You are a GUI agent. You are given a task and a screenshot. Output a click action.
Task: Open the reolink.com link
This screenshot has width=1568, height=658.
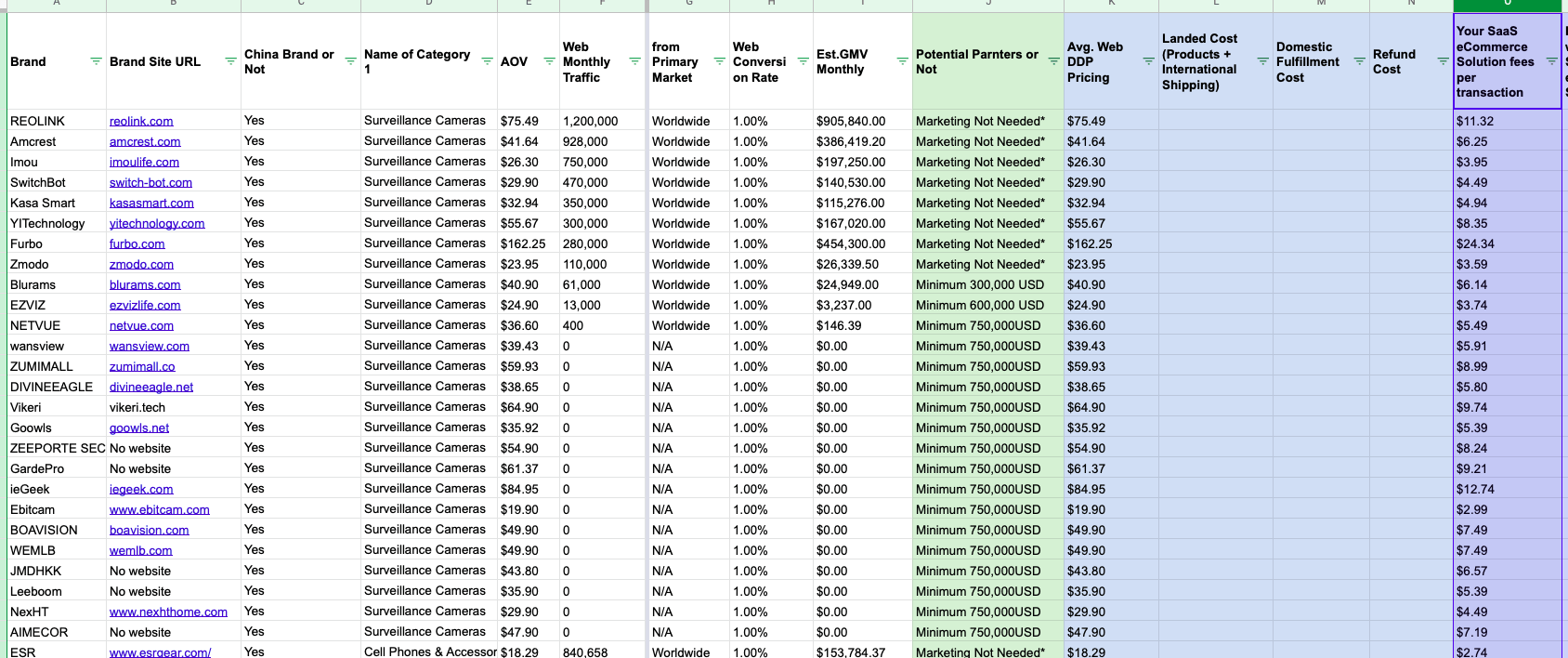tap(141, 121)
